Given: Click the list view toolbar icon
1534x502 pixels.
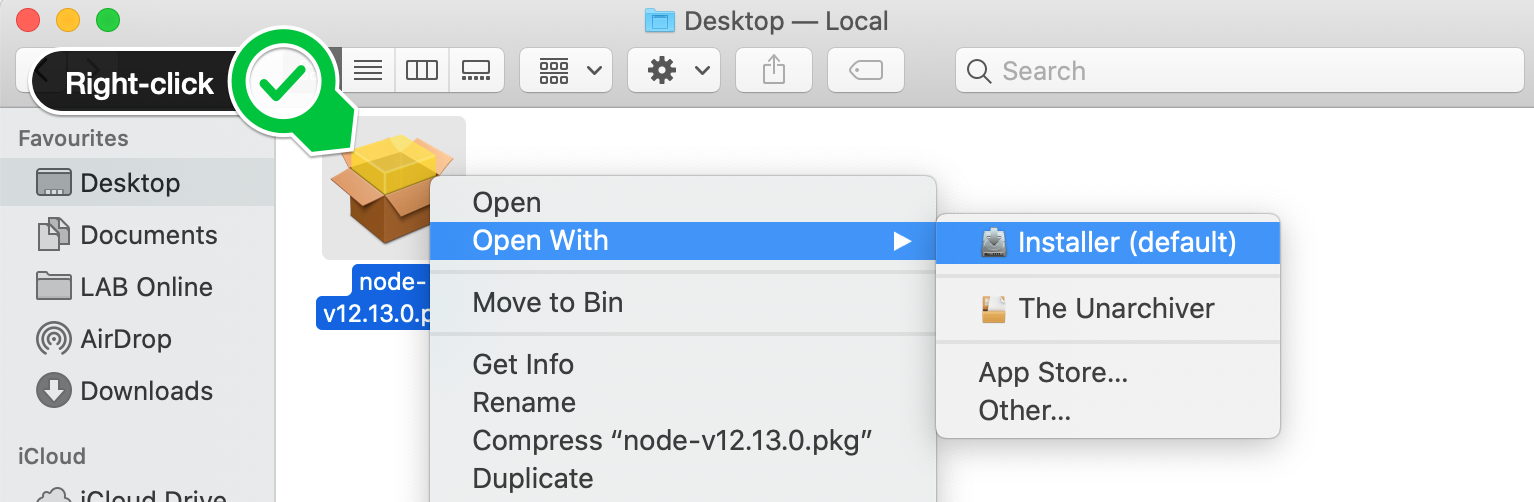Looking at the screenshot, I should (x=369, y=71).
